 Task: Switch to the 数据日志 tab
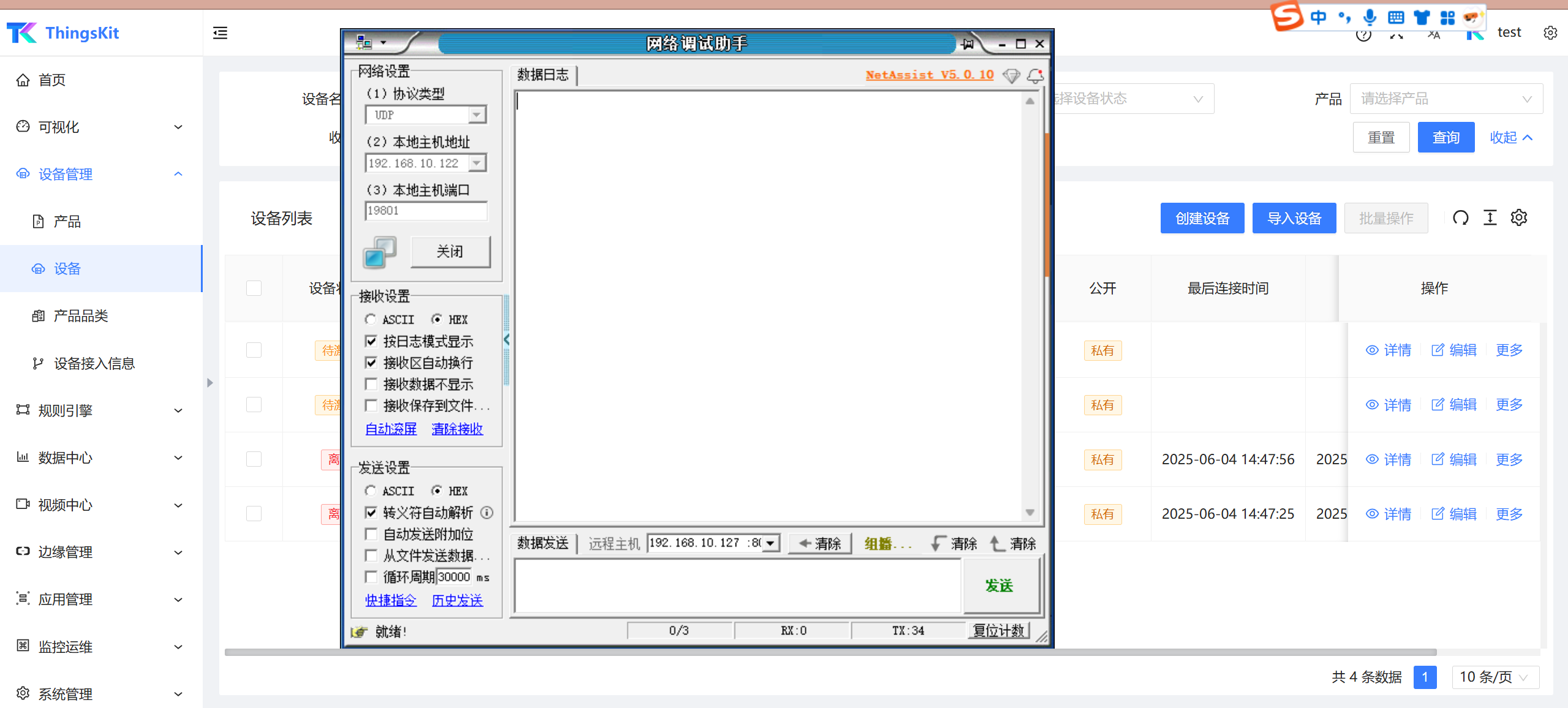point(543,75)
